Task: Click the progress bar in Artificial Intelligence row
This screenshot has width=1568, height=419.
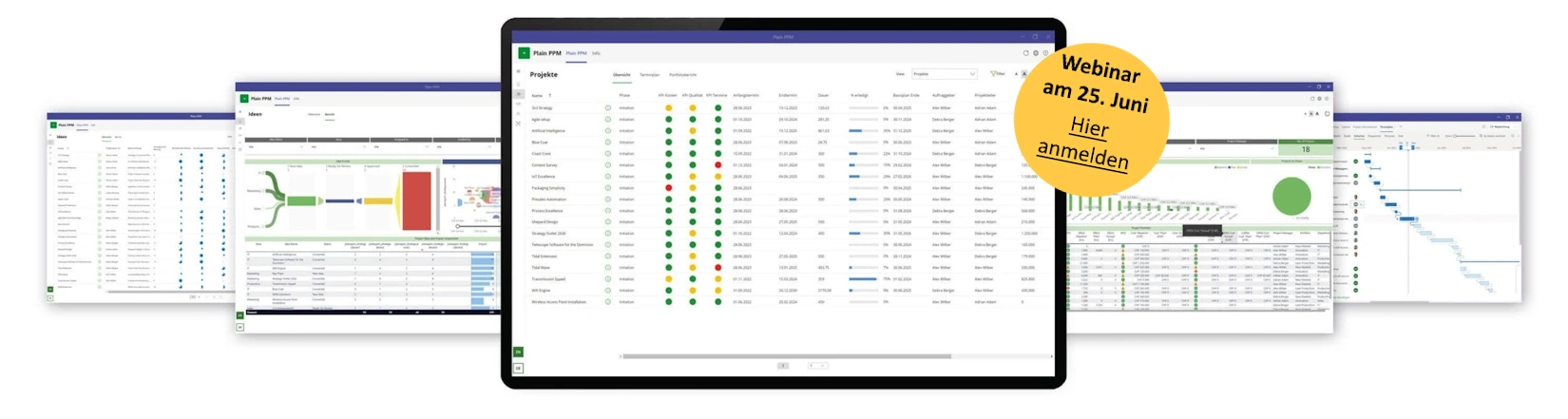Action: [x=863, y=131]
